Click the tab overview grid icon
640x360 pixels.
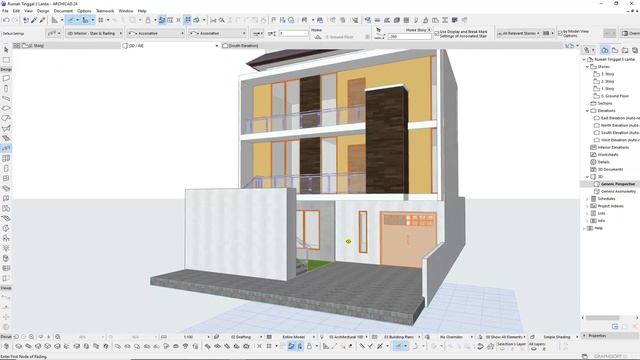(x=17, y=46)
